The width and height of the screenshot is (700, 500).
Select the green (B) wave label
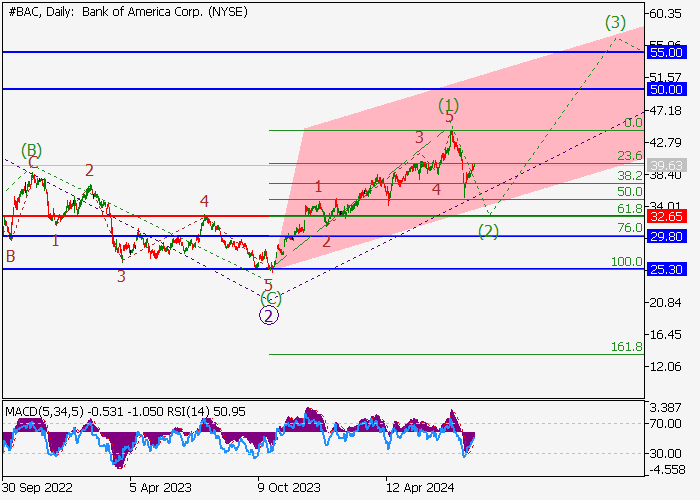pyautogui.click(x=31, y=150)
